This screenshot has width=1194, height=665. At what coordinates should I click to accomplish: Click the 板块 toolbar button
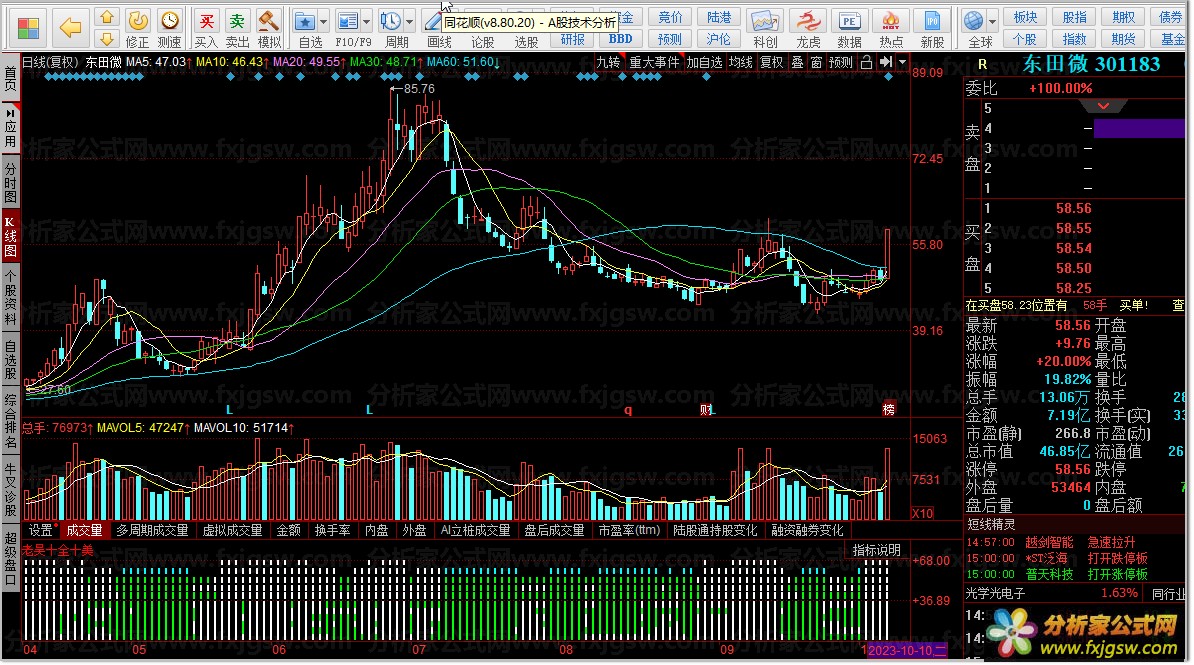click(x=1025, y=17)
